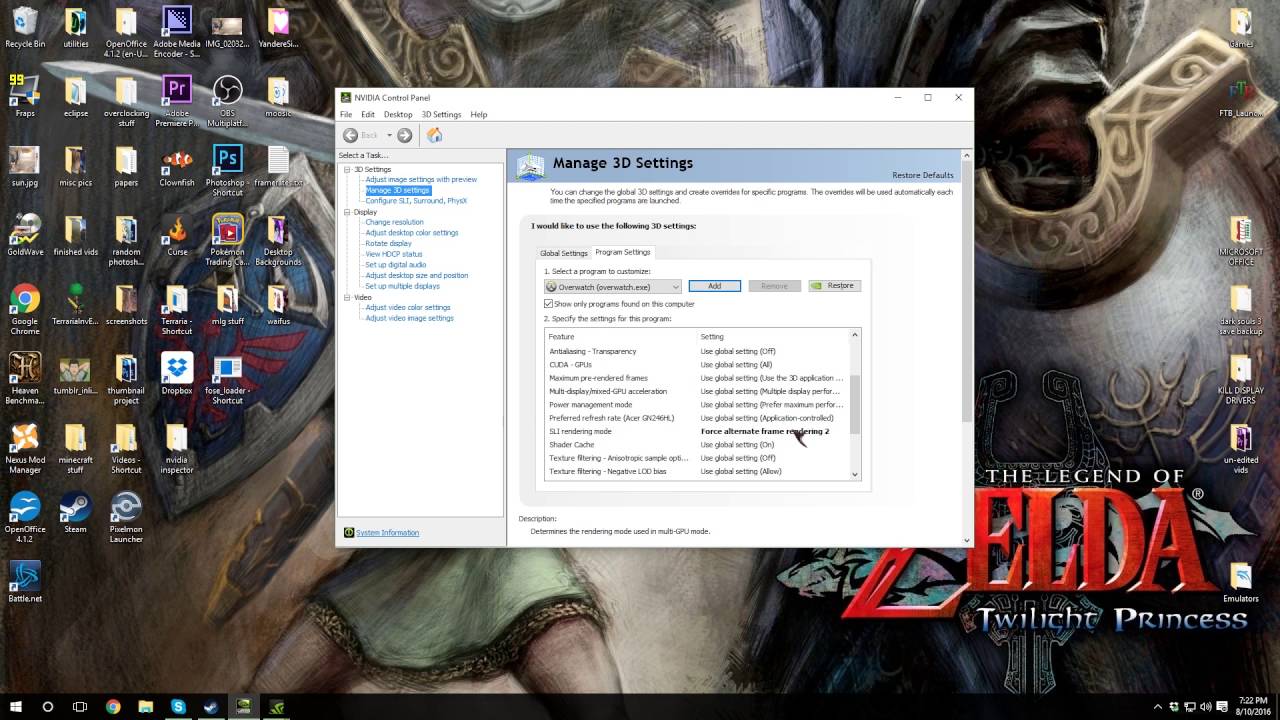Open Windows Start button
This screenshot has height=720, width=1280.
(16, 706)
